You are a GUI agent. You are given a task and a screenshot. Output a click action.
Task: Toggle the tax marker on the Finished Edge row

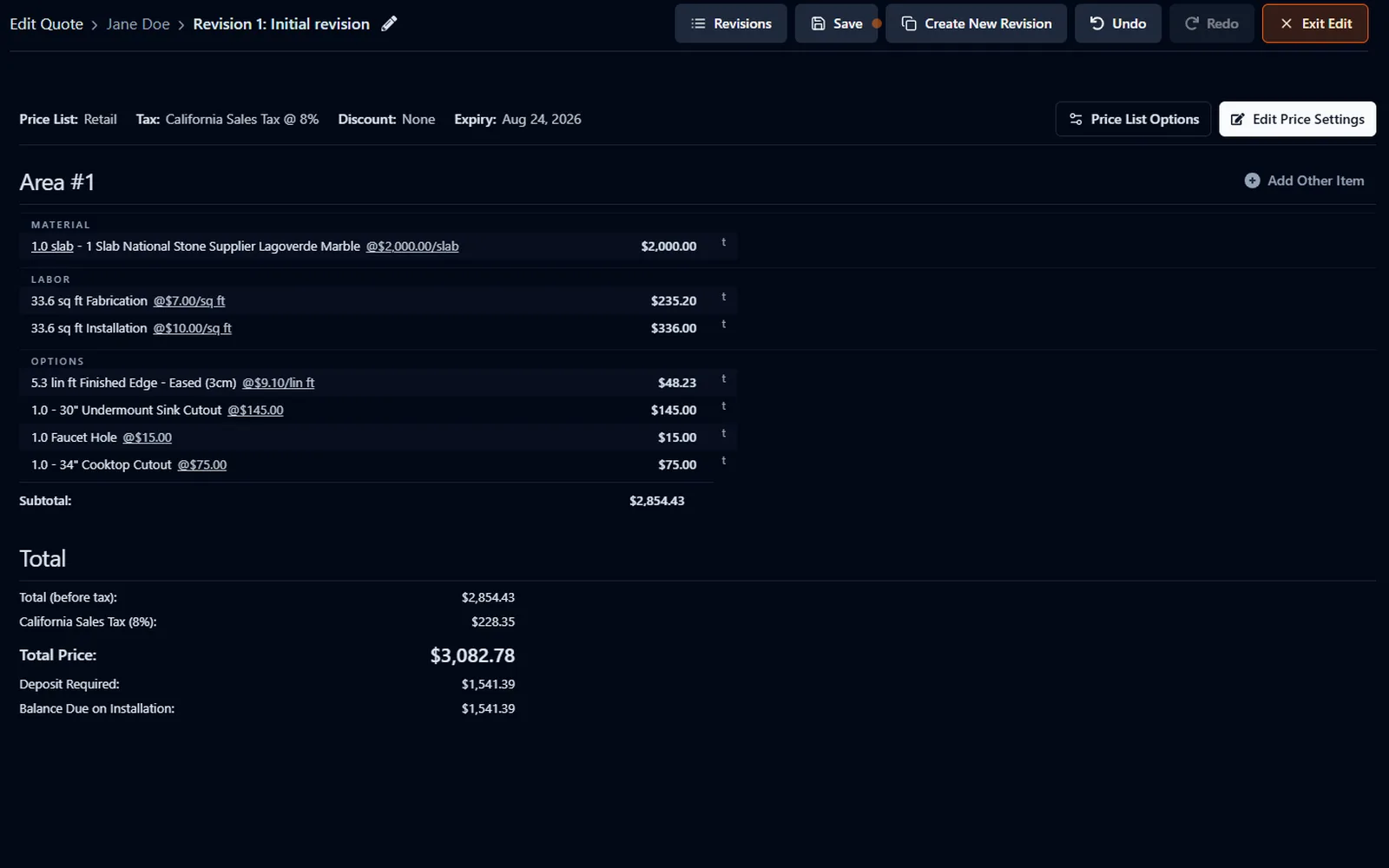pyautogui.click(x=723, y=379)
